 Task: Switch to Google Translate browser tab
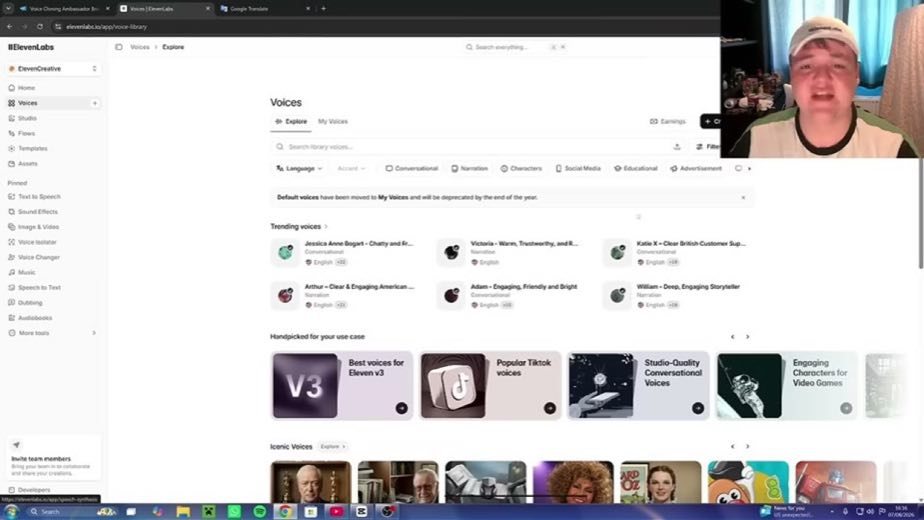[264, 9]
